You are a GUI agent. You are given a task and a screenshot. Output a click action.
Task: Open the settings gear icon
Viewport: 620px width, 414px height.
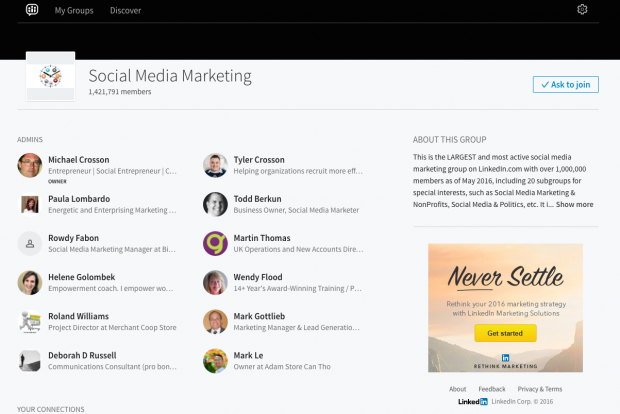point(583,10)
